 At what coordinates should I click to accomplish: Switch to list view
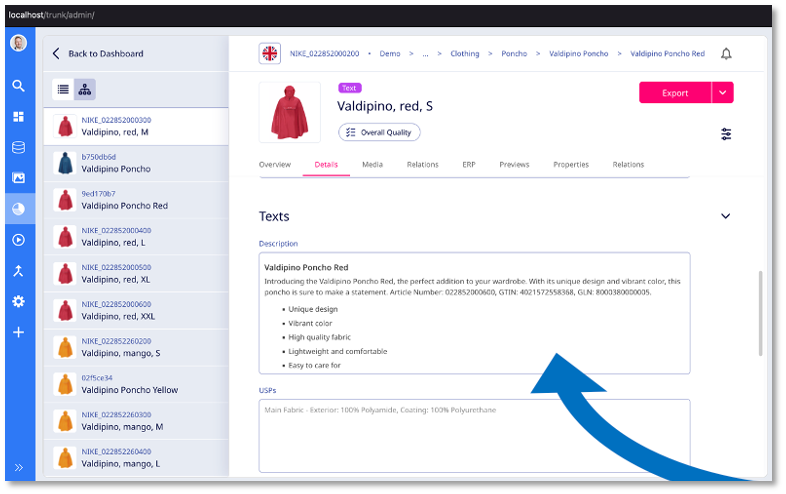[63, 89]
